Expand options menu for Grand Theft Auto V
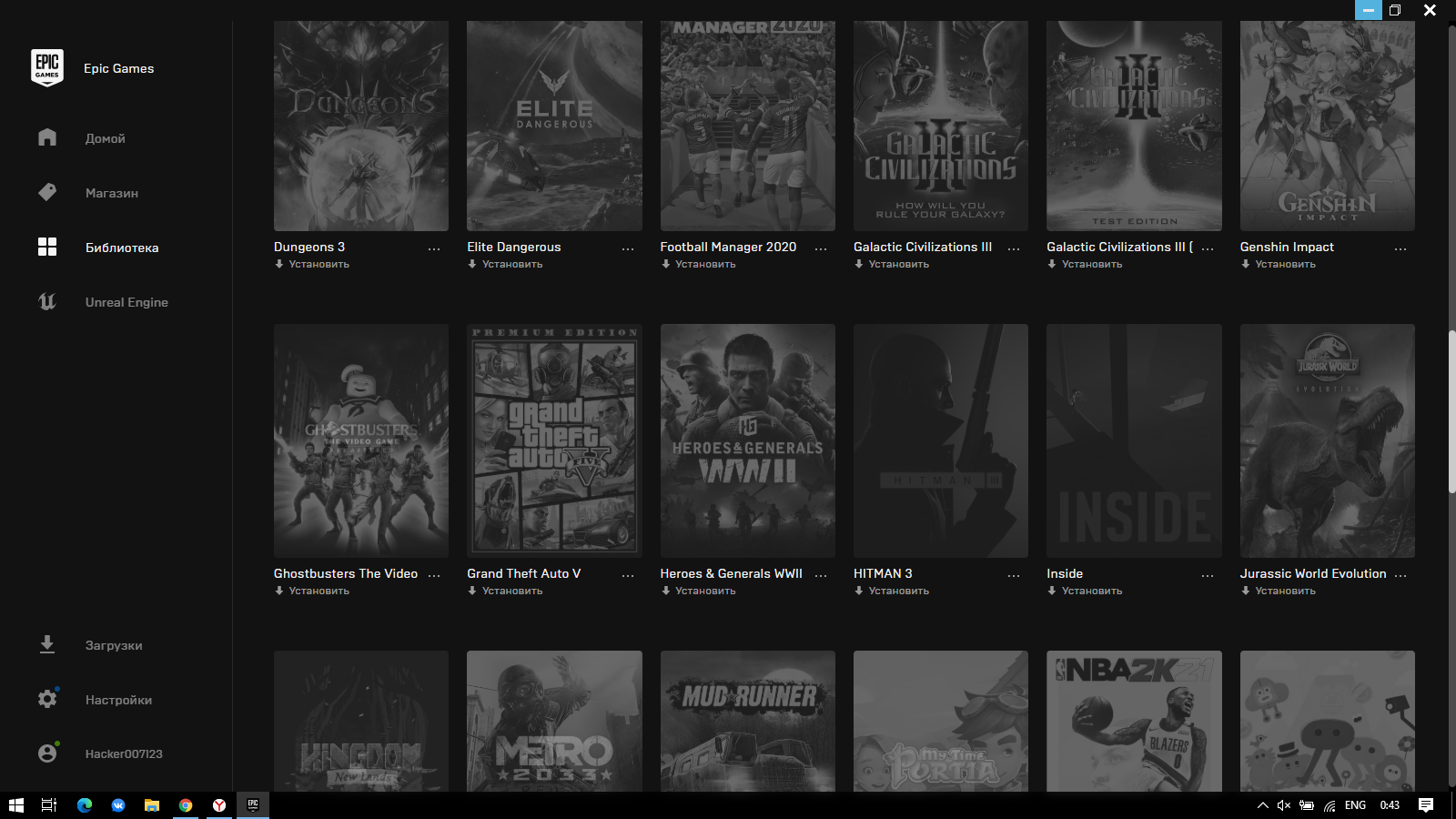This screenshot has height=819, width=1456. 628,575
